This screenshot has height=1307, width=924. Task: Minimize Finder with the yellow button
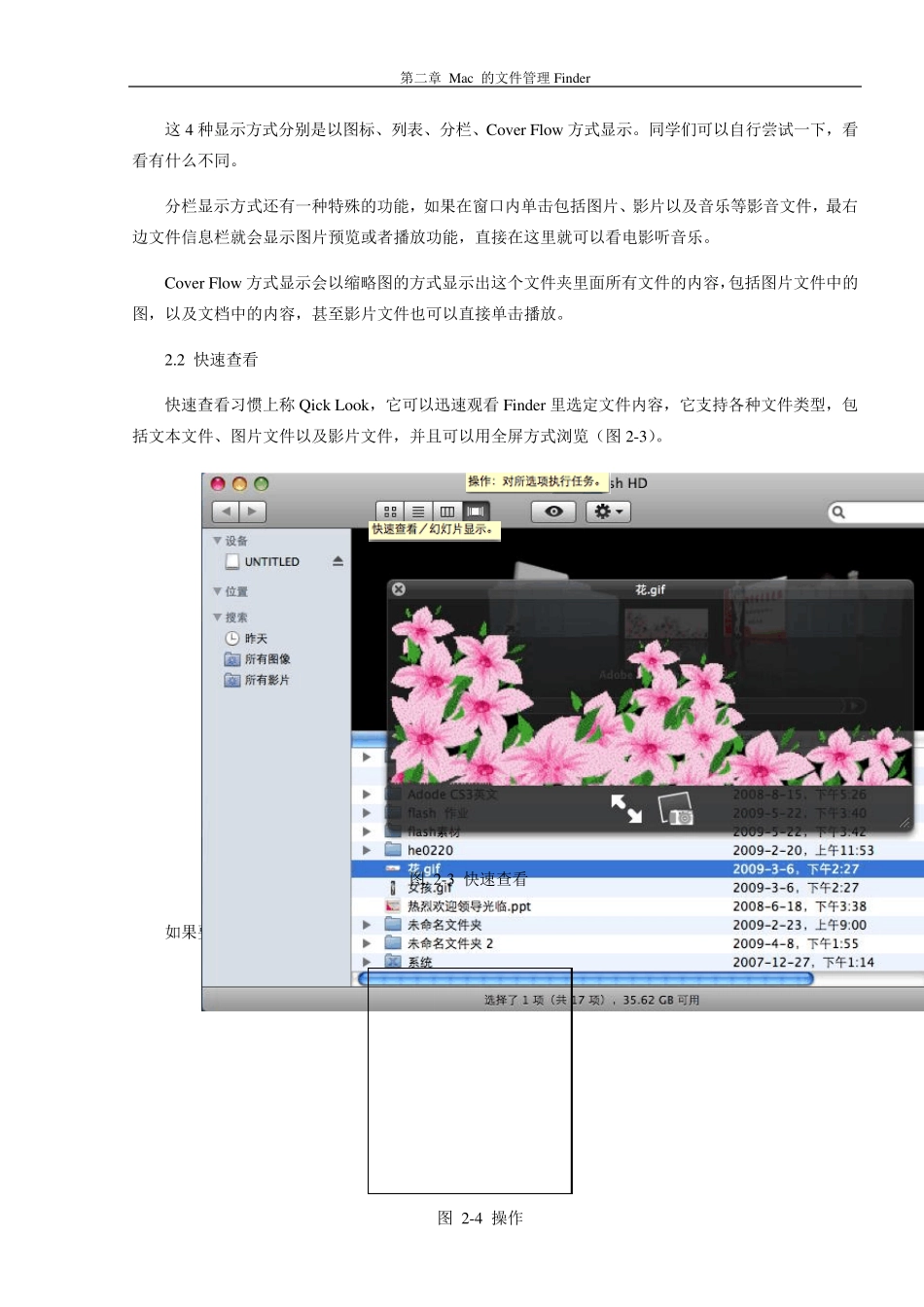coord(239,483)
